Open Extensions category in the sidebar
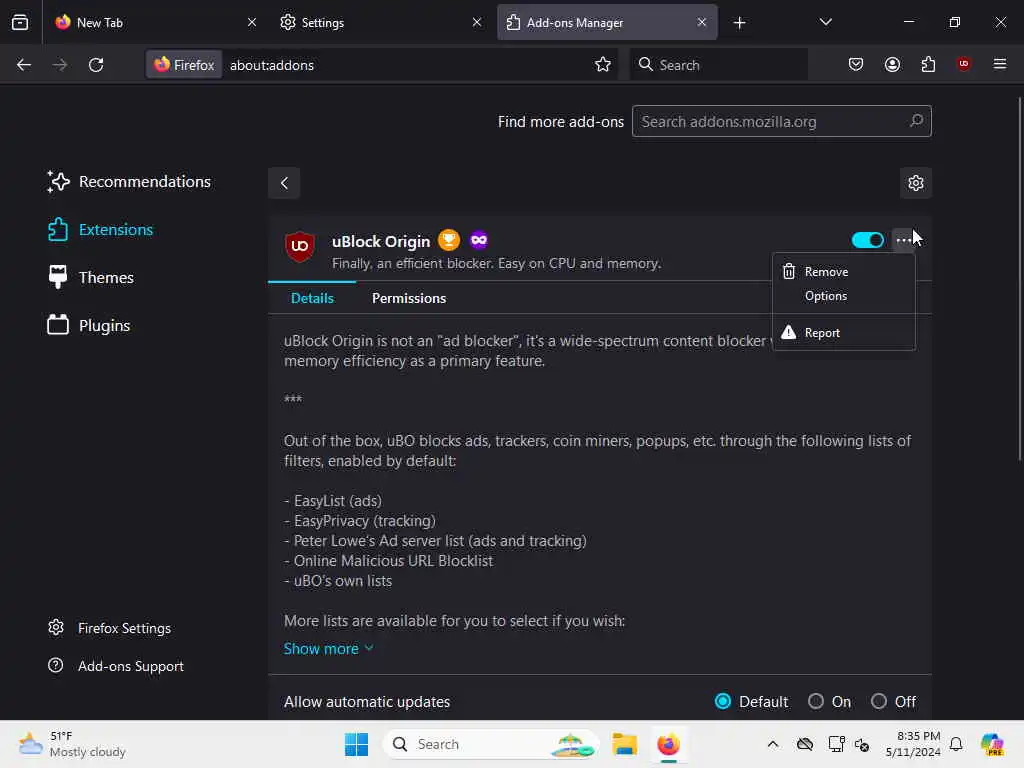This screenshot has width=1024, height=768. (100, 230)
